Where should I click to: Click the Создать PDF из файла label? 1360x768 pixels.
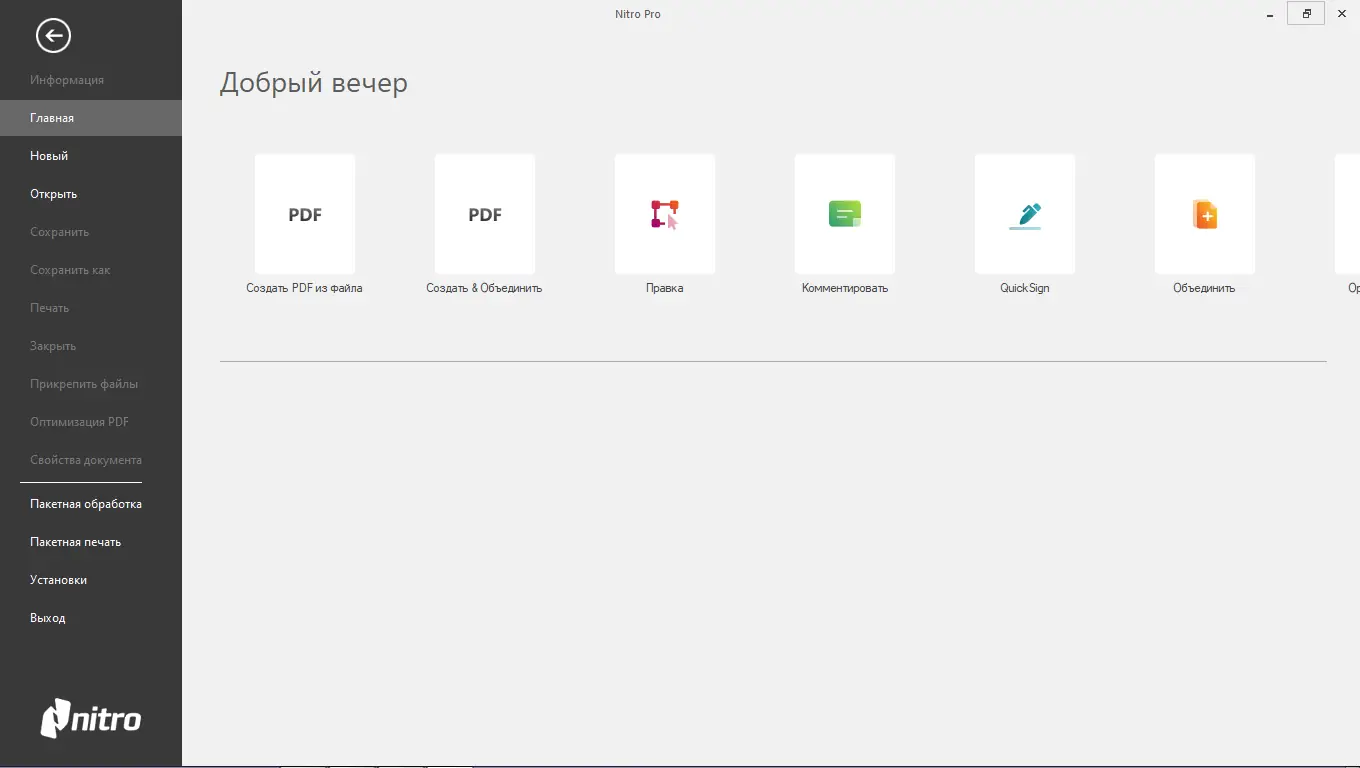pyautogui.click(x=305, y=288)
